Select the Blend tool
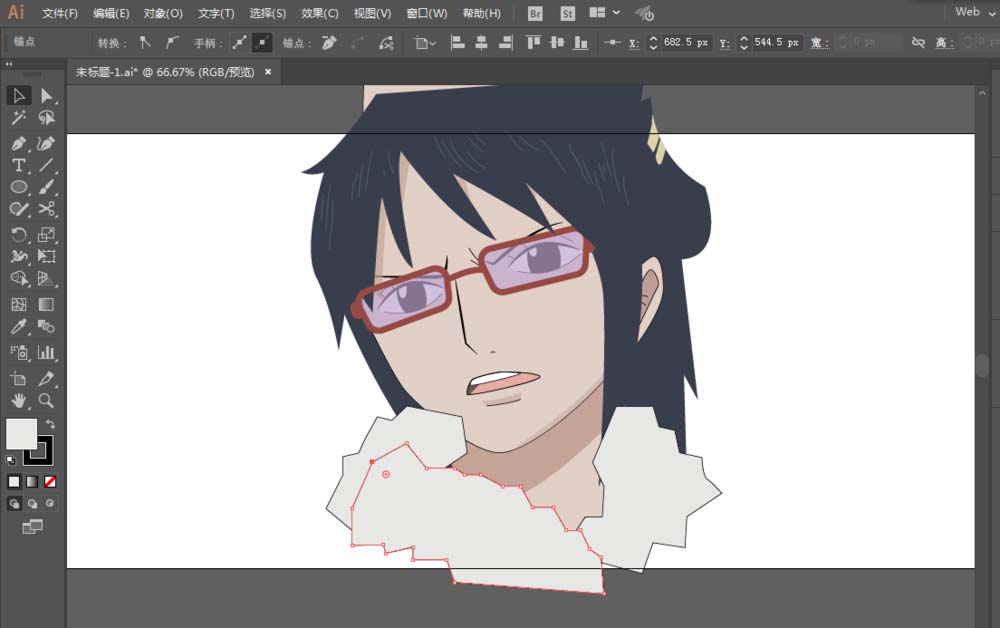 point(46,326)
